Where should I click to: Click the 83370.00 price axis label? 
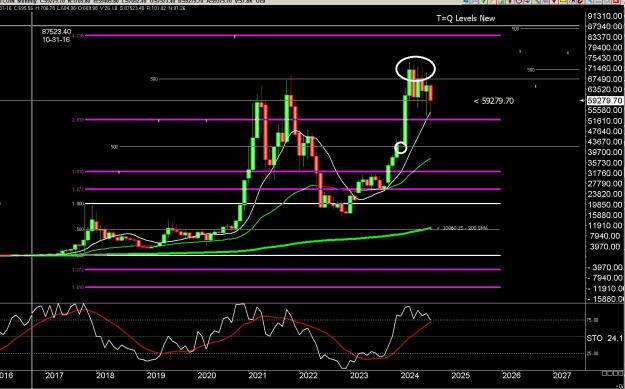605,37
